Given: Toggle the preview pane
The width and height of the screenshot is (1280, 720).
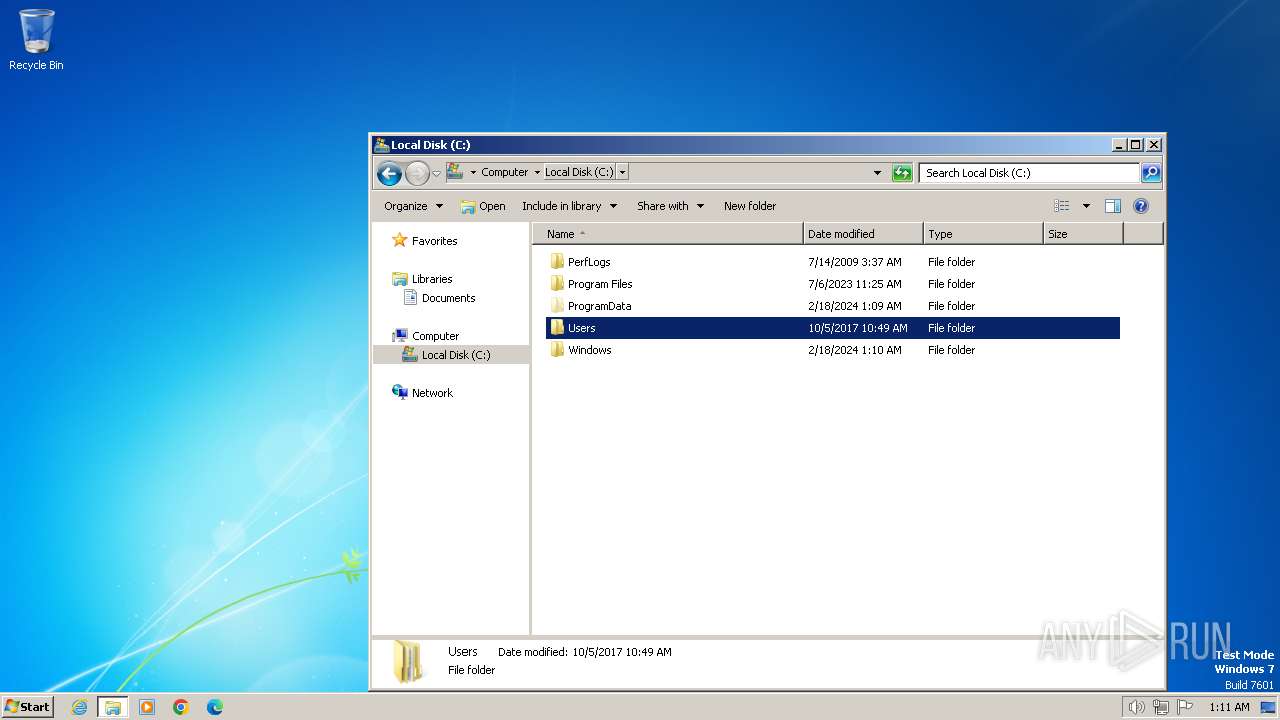Looking at the screenshot, I should [x=1113, y=206].
